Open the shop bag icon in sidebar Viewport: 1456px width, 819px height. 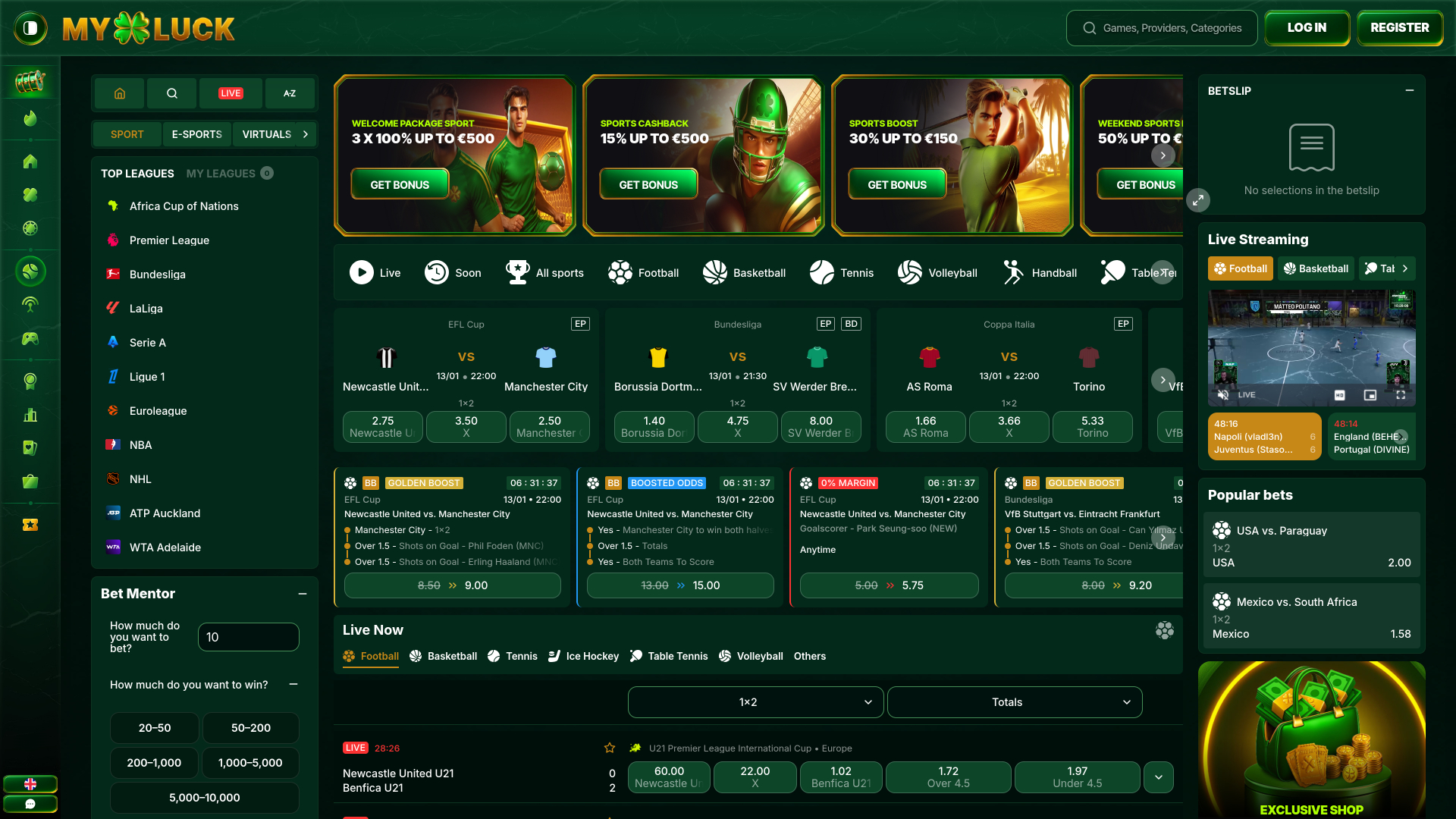coord(30,482)
